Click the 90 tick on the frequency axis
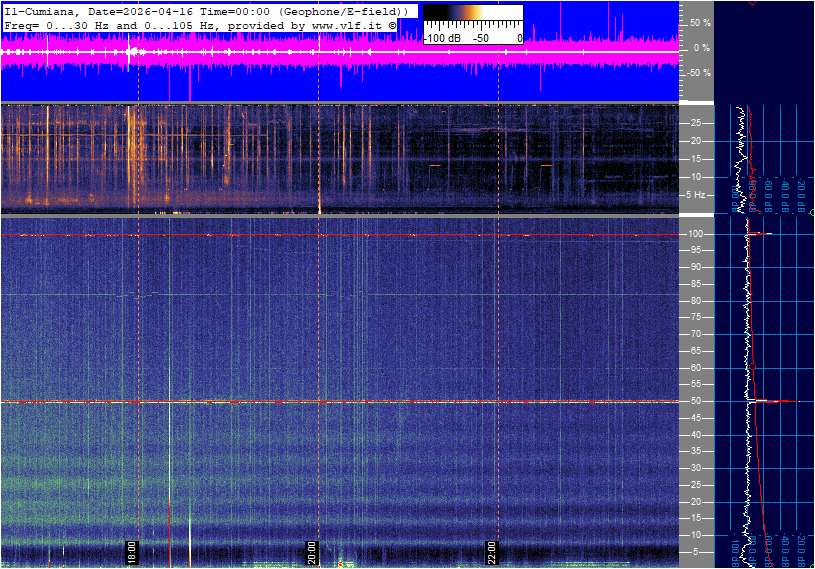815x569 pixels. coord(695,267)
